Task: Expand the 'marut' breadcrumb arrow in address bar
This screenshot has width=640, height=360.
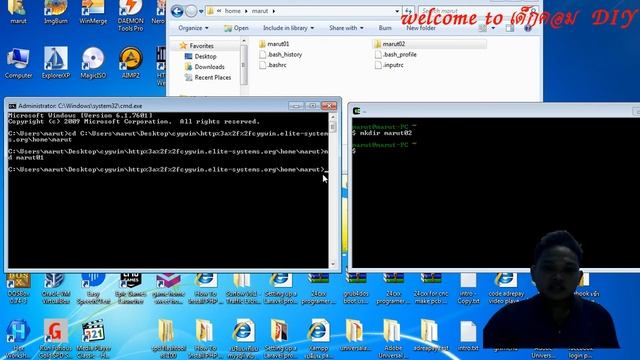Action: tap(273, 11)
